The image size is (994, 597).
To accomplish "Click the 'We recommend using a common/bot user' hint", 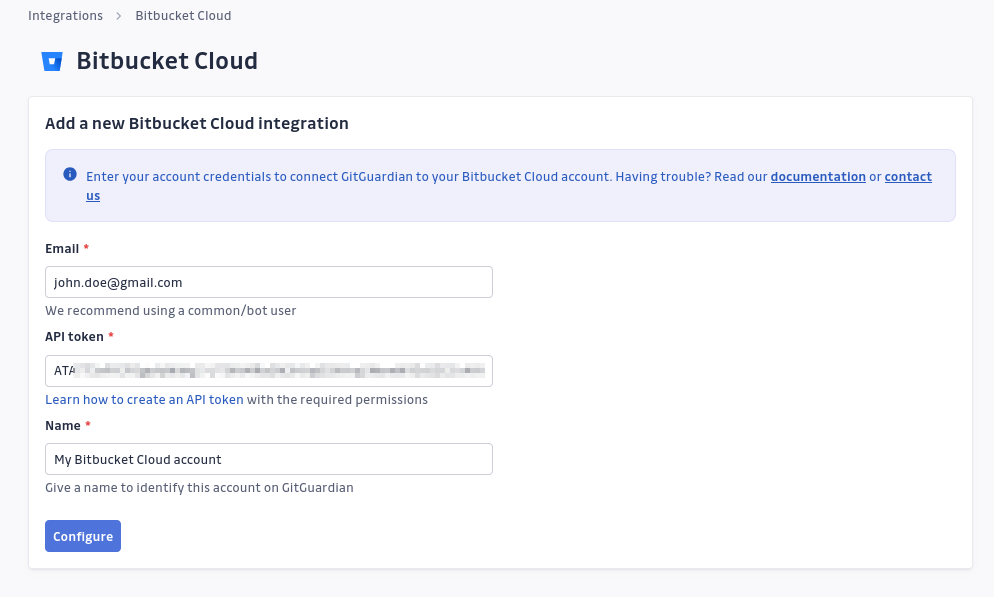I will [171, 311].
